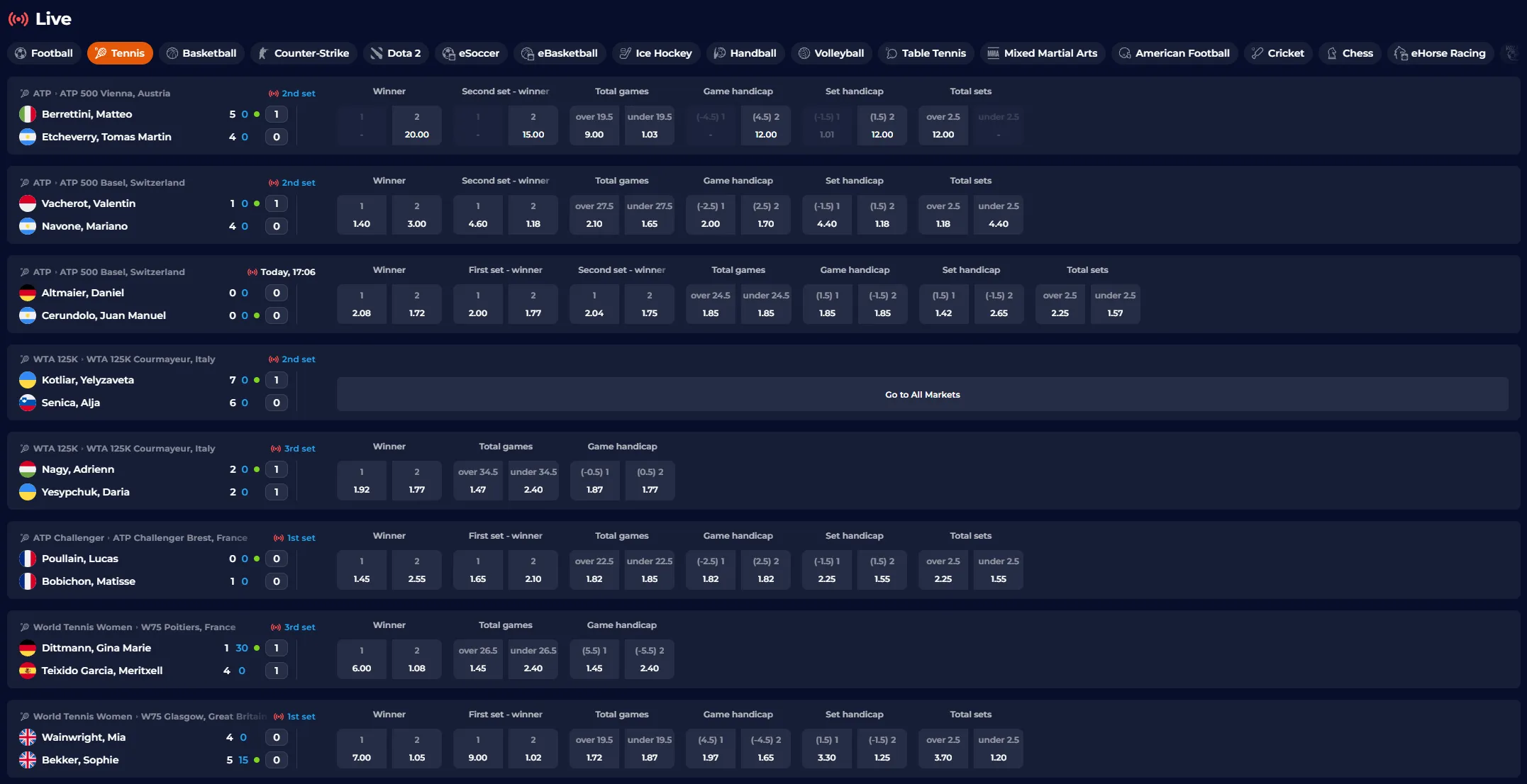The height and width of the screenshot is (784, 1527).
Task: Click Nagy's Hungarian flag icon
Action: pos(28,469)
